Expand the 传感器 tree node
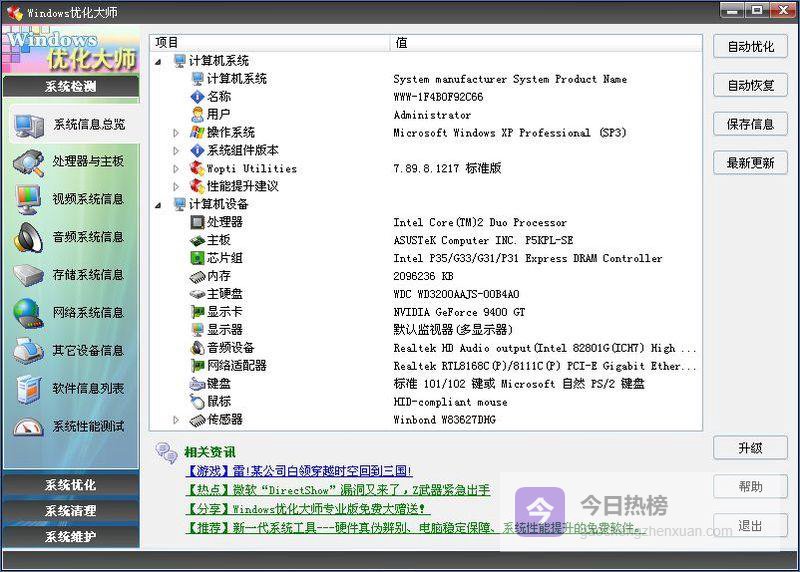Image resolution: width=800 pixels, height=572 pixels. (x=176, y=420)
